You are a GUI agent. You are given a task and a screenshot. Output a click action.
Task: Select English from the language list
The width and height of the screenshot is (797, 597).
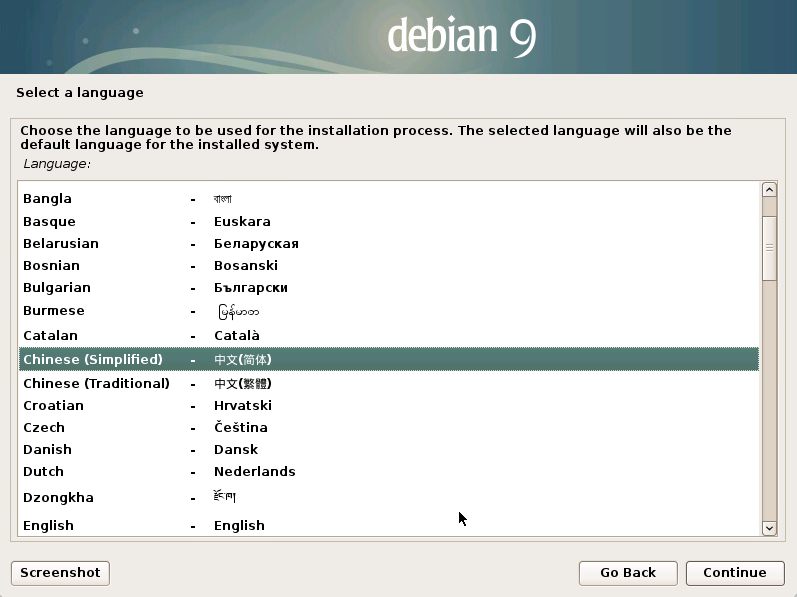coord(389,525)
